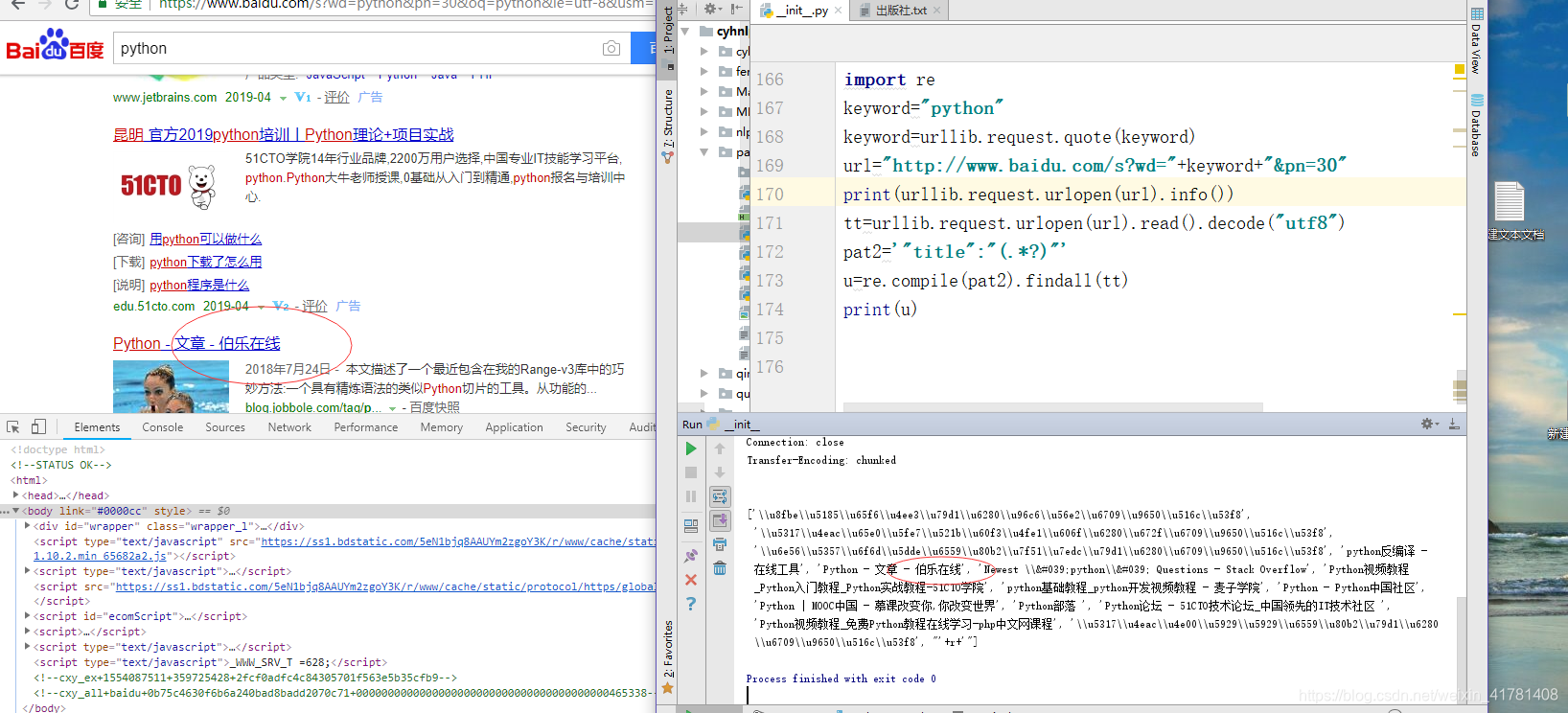Open the DevTools Application tab
Viewport: 1568px width, 713px height.
(514, 427)
